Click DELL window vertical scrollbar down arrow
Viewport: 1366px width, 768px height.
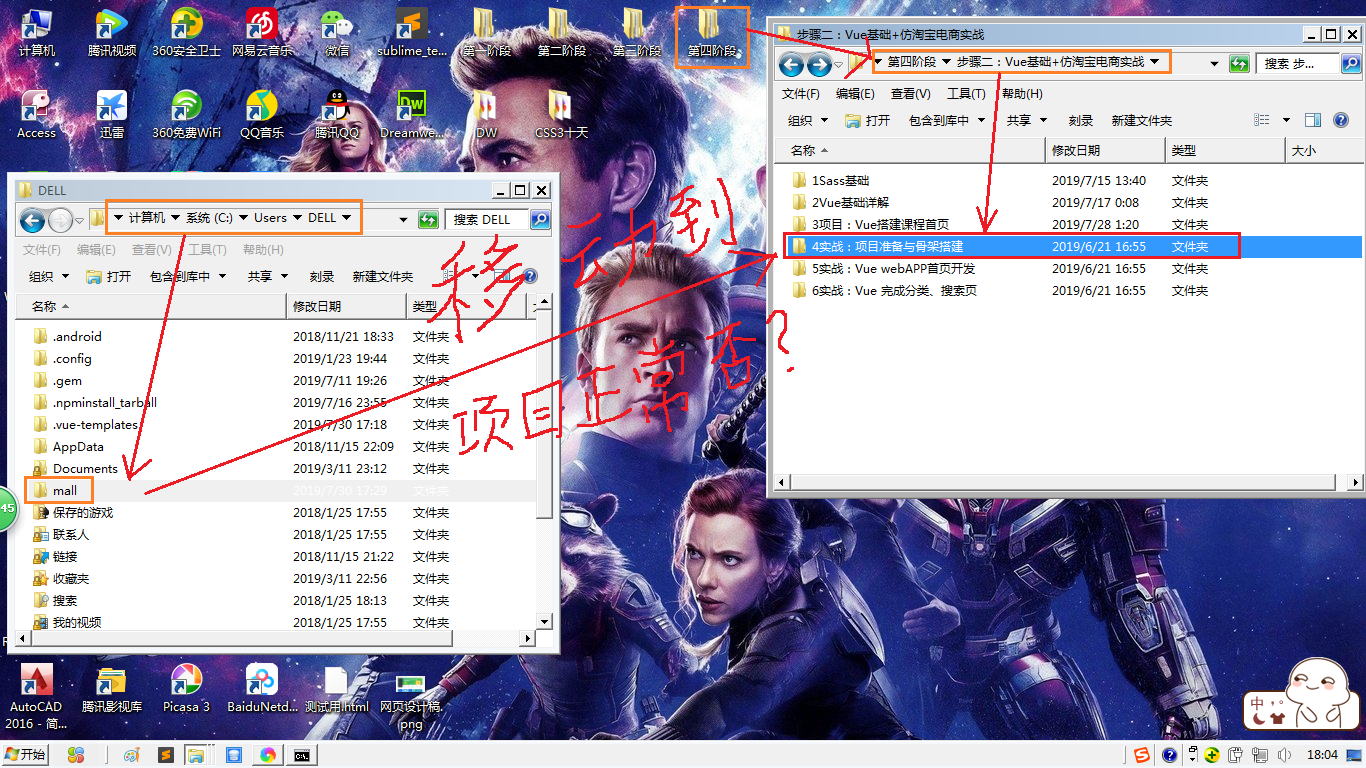pyautogui.click(x=544, y=621)
